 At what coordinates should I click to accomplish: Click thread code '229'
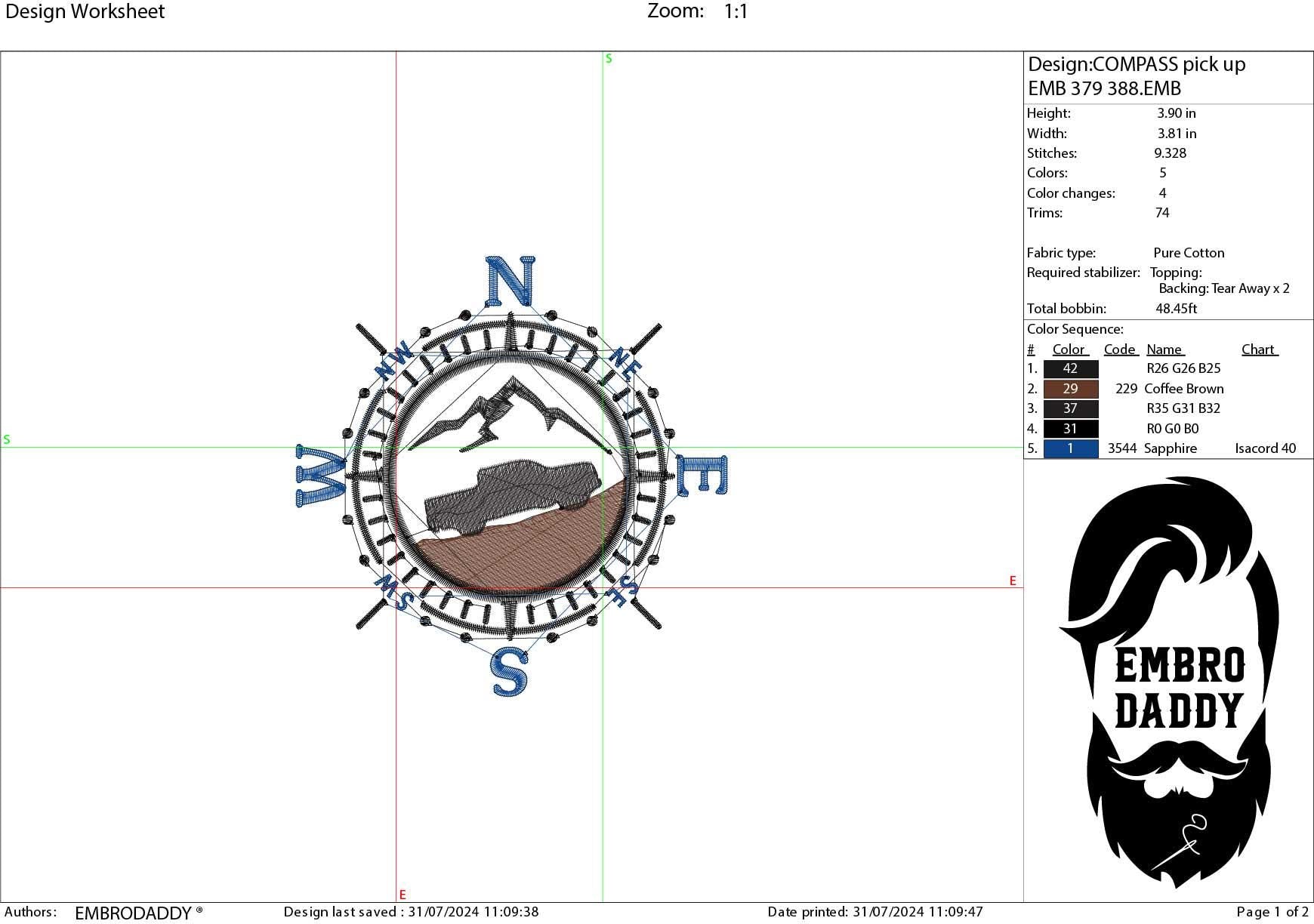(x=1126, y=389)
